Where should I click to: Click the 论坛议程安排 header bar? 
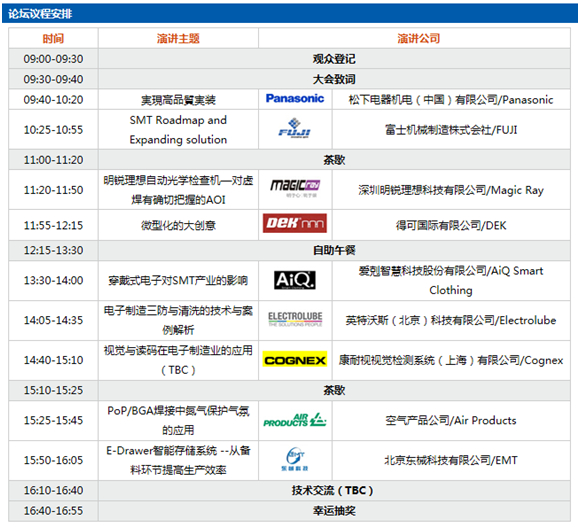(290, 14)
